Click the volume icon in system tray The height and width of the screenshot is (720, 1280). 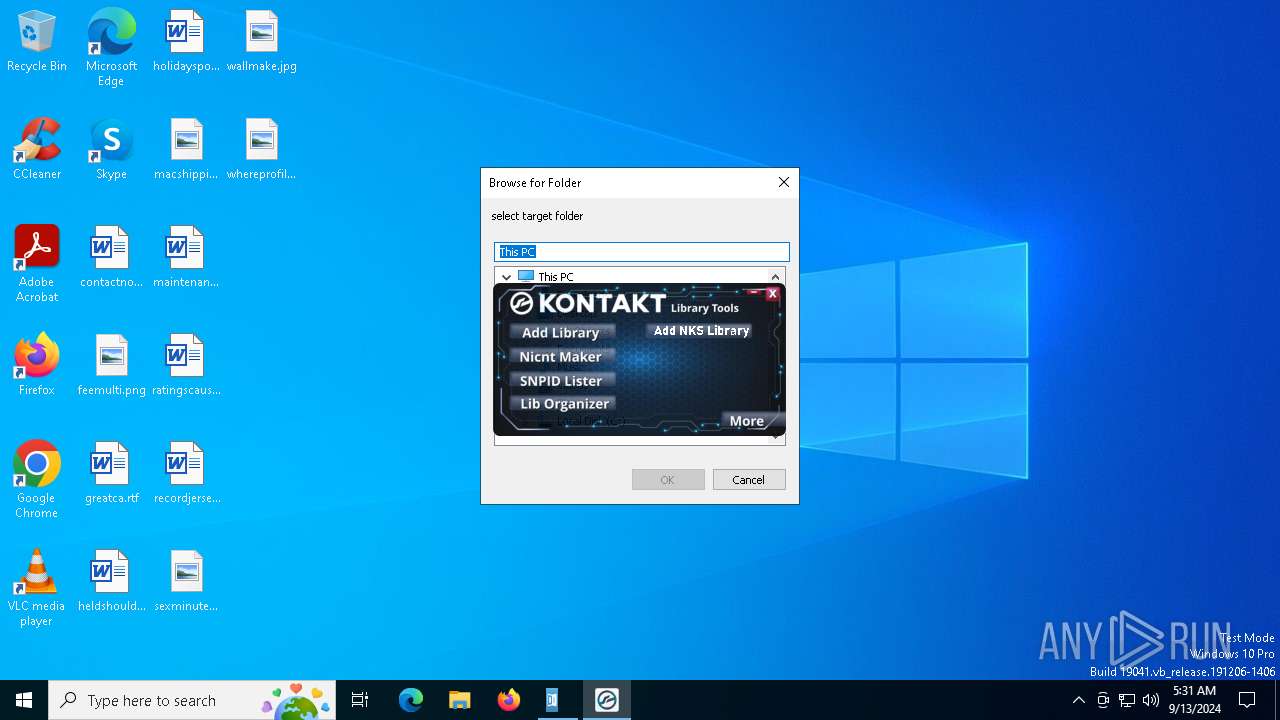pyautogui.click(x=1151, y=700)
